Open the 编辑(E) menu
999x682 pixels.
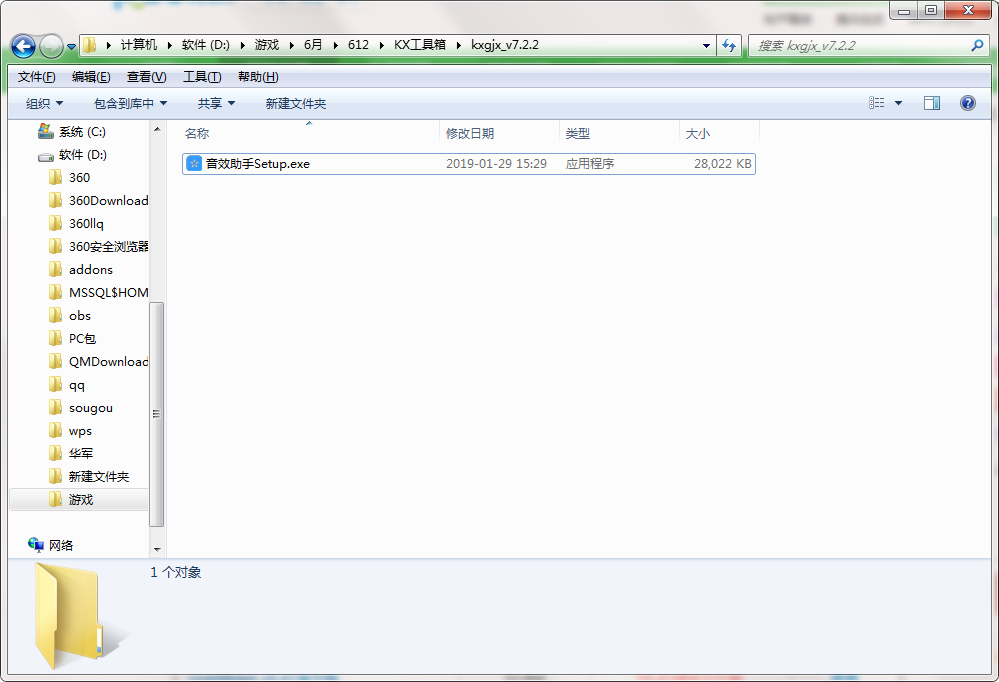coord(91,77)
